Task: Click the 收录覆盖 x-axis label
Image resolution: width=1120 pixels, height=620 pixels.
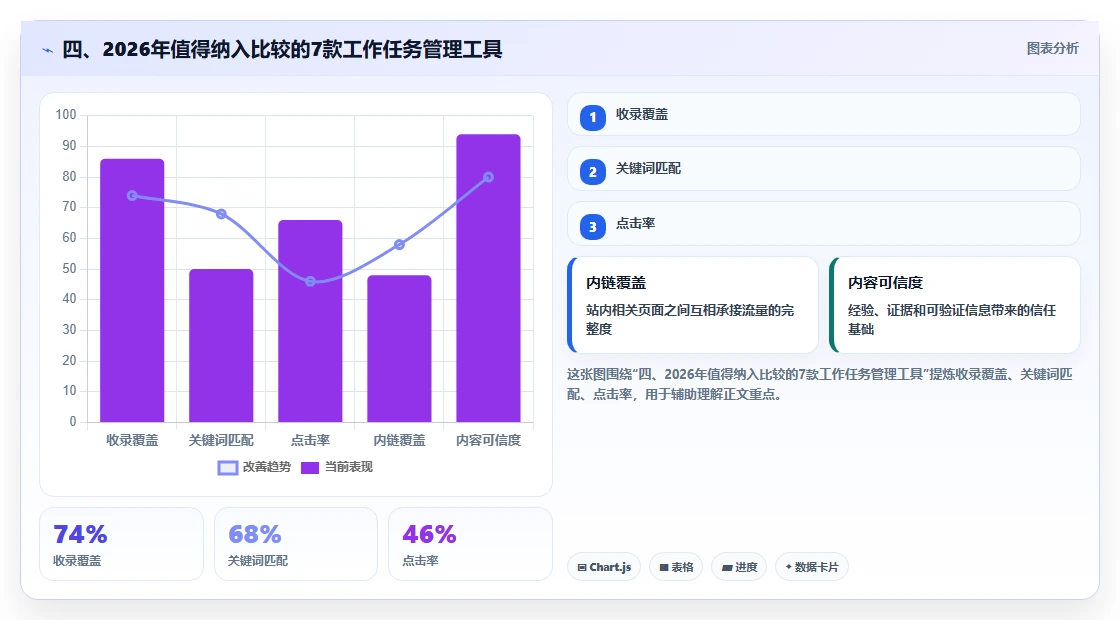Action: pos(132,441)
